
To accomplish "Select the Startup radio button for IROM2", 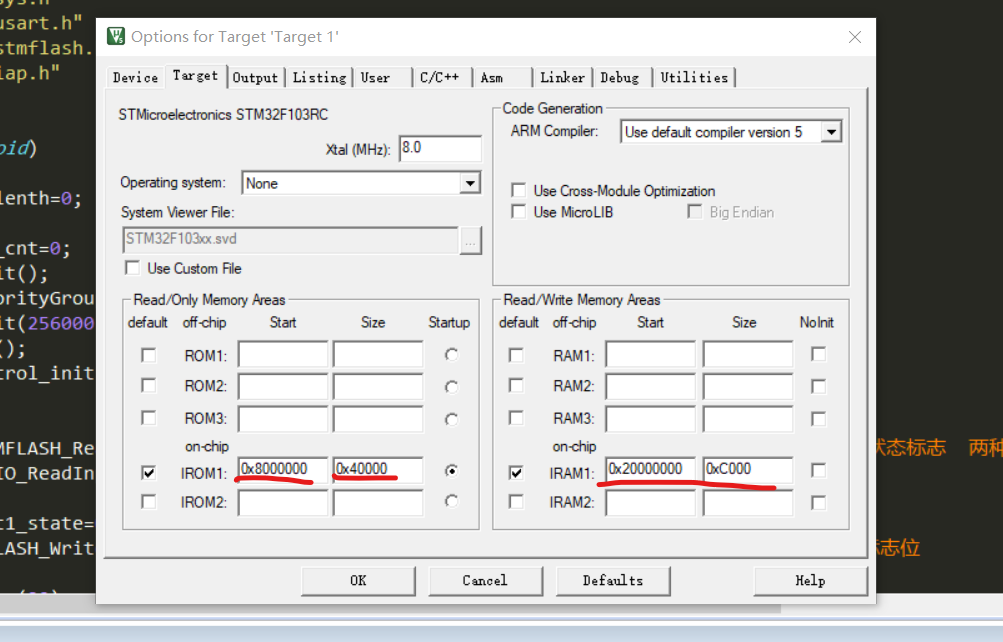I will (x=450, y=502).
